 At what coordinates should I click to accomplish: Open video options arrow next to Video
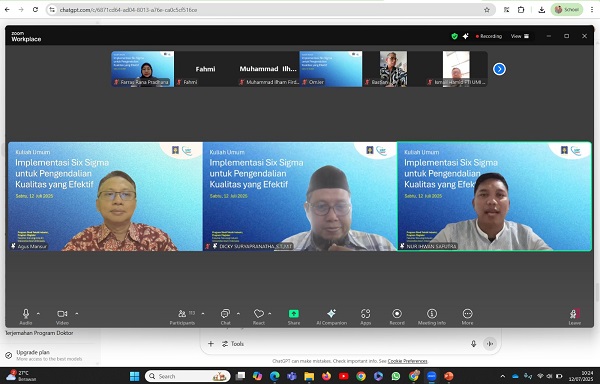77,314
